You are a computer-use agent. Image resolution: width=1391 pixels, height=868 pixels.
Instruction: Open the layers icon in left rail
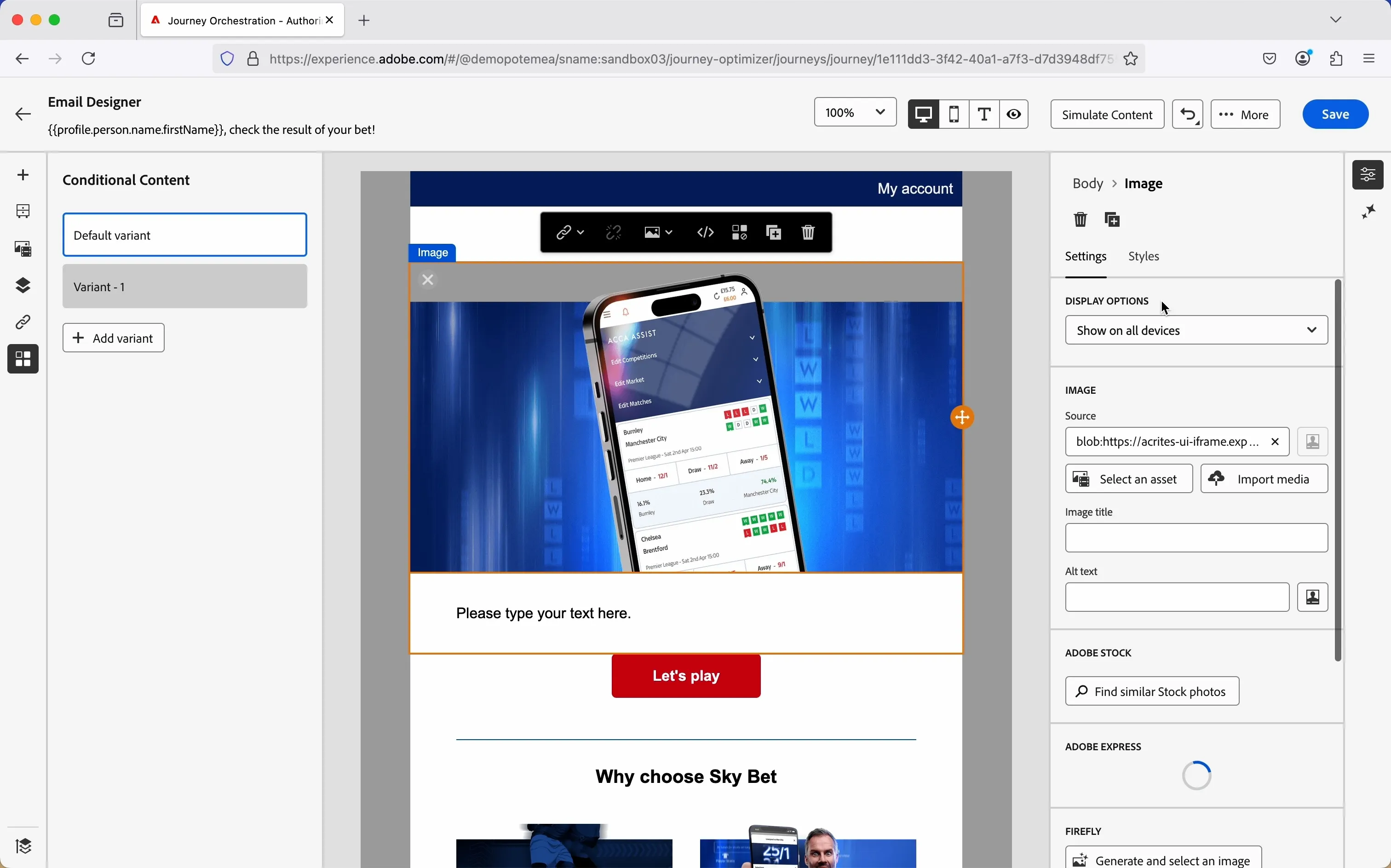(x=23, y=285)
